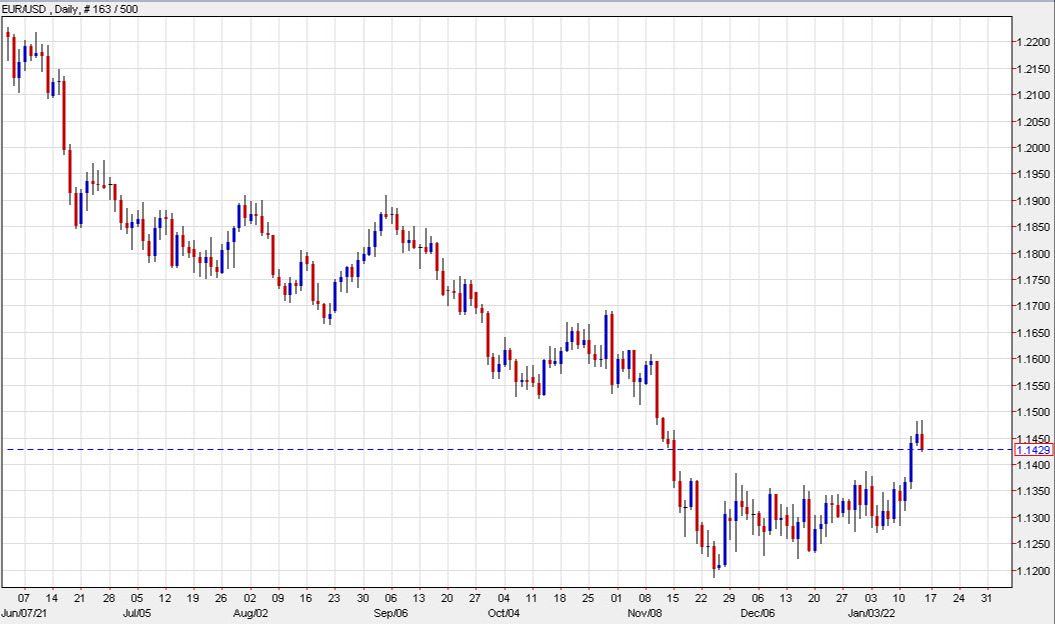Click the 1.2200 price axis label
Image resolution: width=1055 pixels, height=624 pixels.
coord(1033,42)
